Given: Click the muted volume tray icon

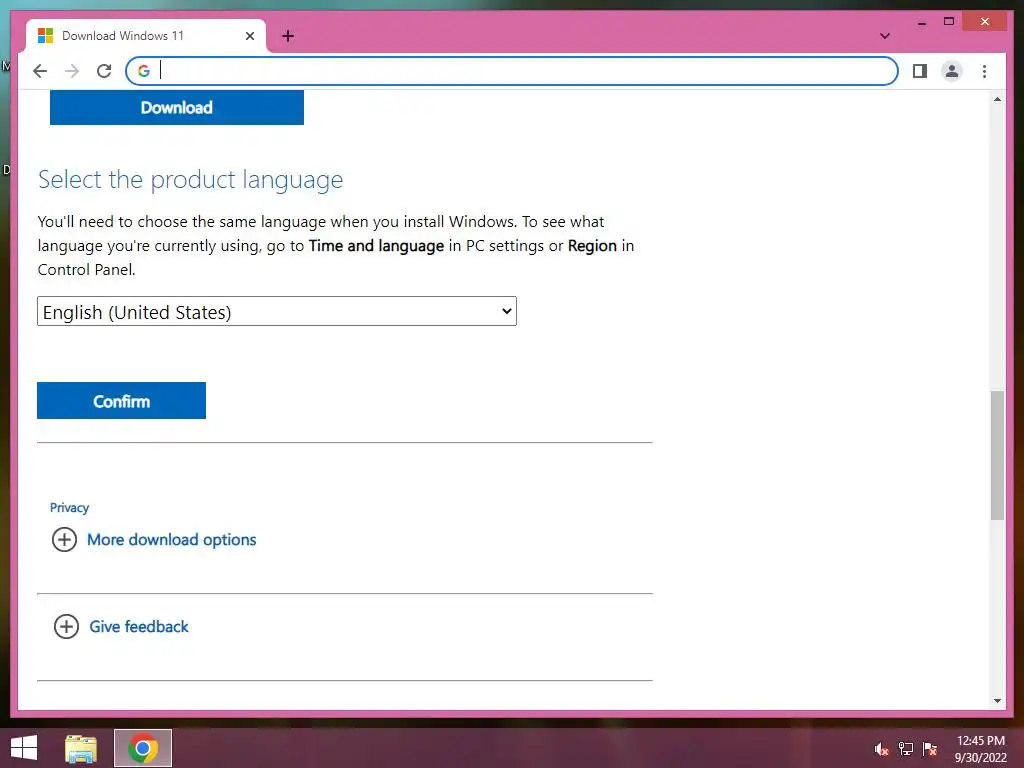Looking at the screenshot, I should pos(882,749).
